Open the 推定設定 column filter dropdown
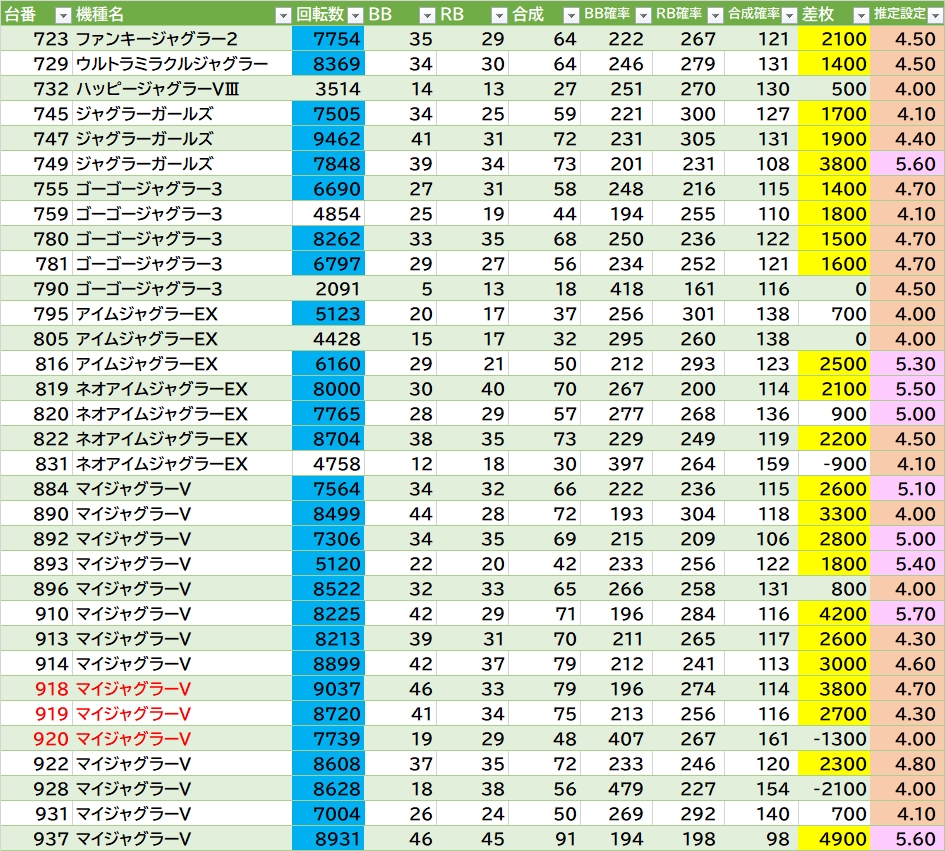 (934, 15)
